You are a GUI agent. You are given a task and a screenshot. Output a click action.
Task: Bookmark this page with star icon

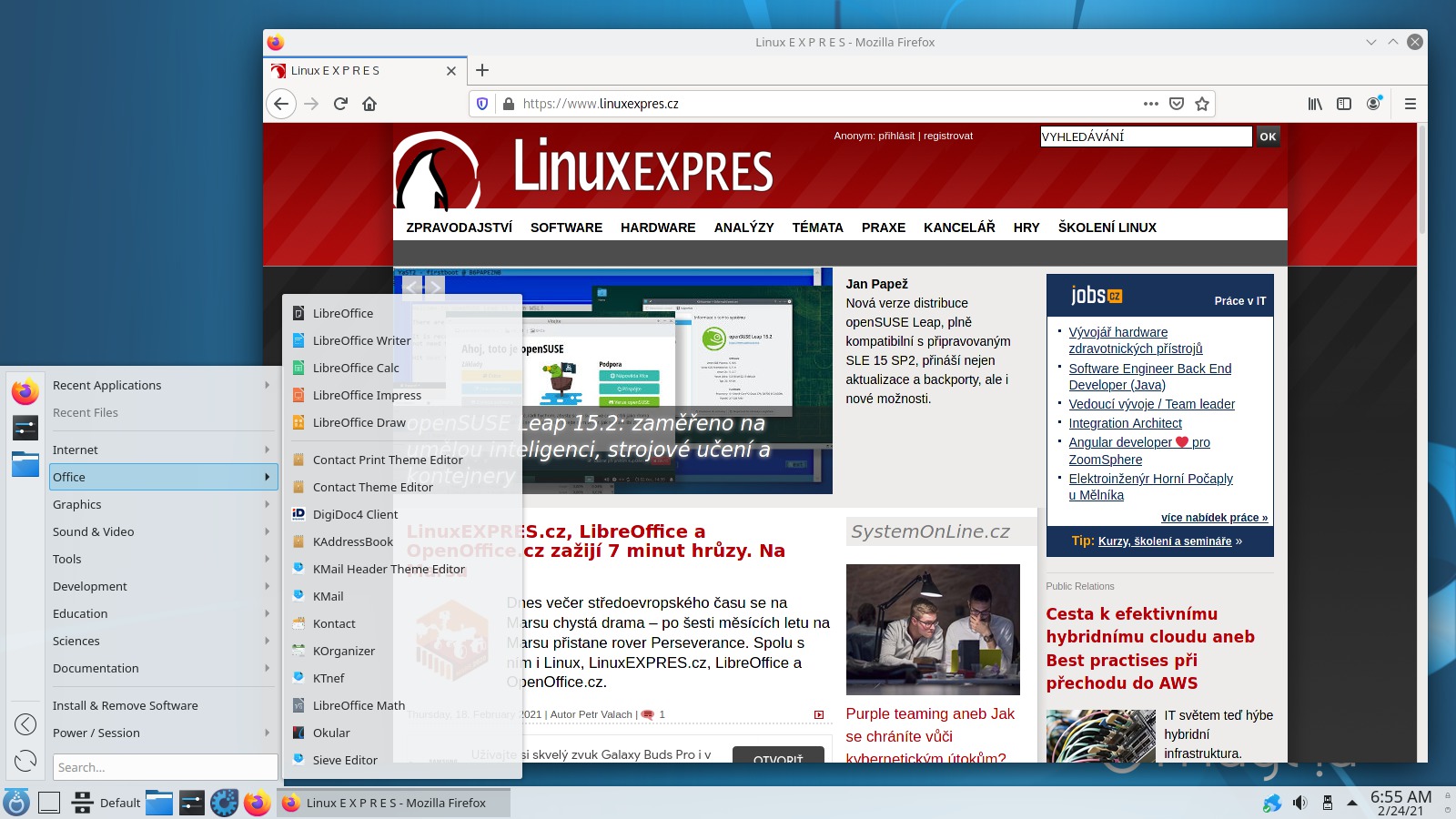tap(1202, 104)
